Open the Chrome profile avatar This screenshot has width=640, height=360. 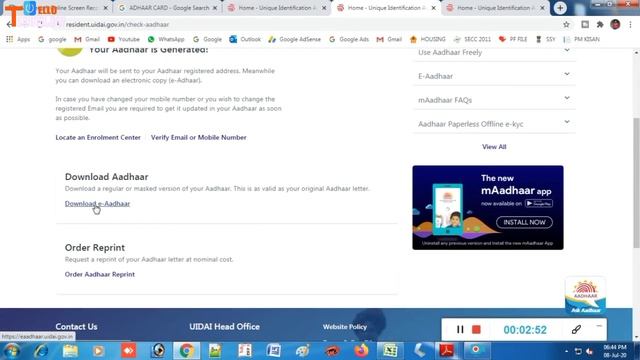[x=615, y=24]
